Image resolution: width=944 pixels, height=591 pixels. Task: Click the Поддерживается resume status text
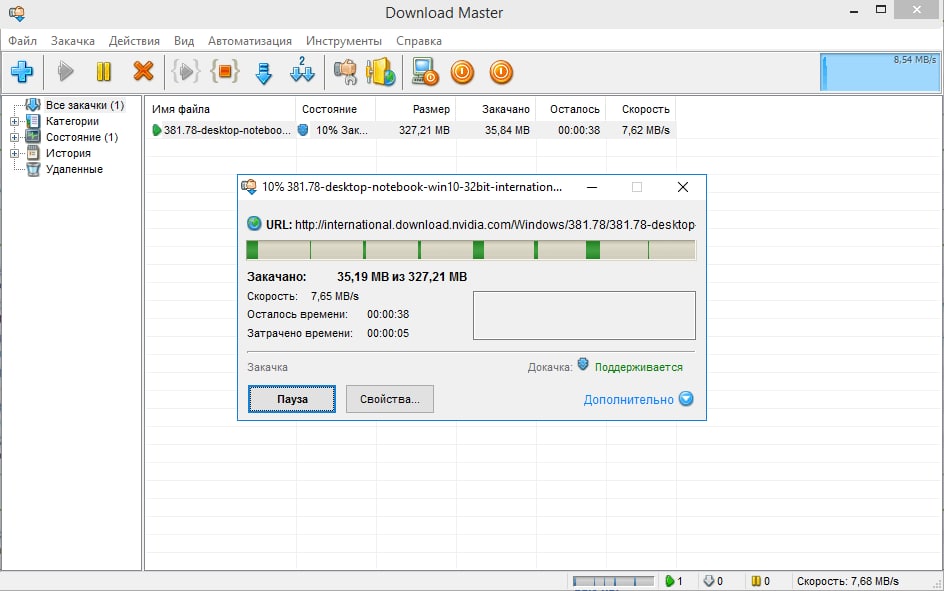click(x=639, y=367)
